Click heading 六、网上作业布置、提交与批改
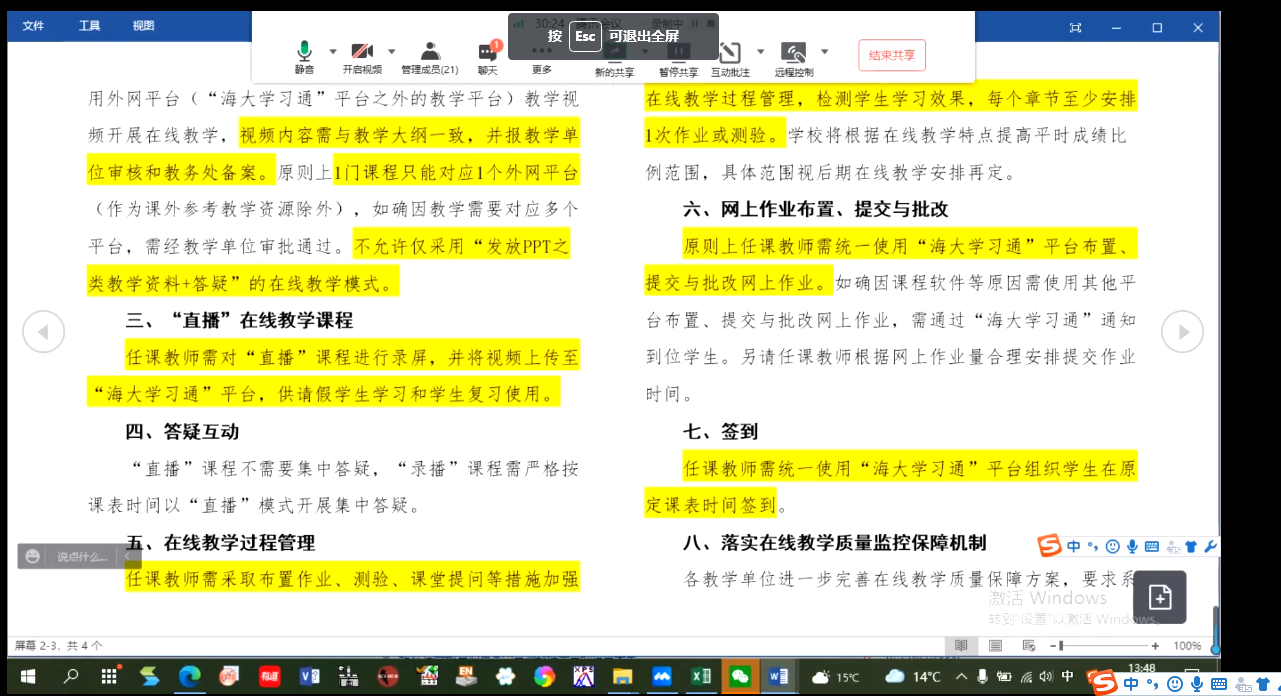This screenshot has height=696, width=1281. pyautogui.click(x=815, y=210)
